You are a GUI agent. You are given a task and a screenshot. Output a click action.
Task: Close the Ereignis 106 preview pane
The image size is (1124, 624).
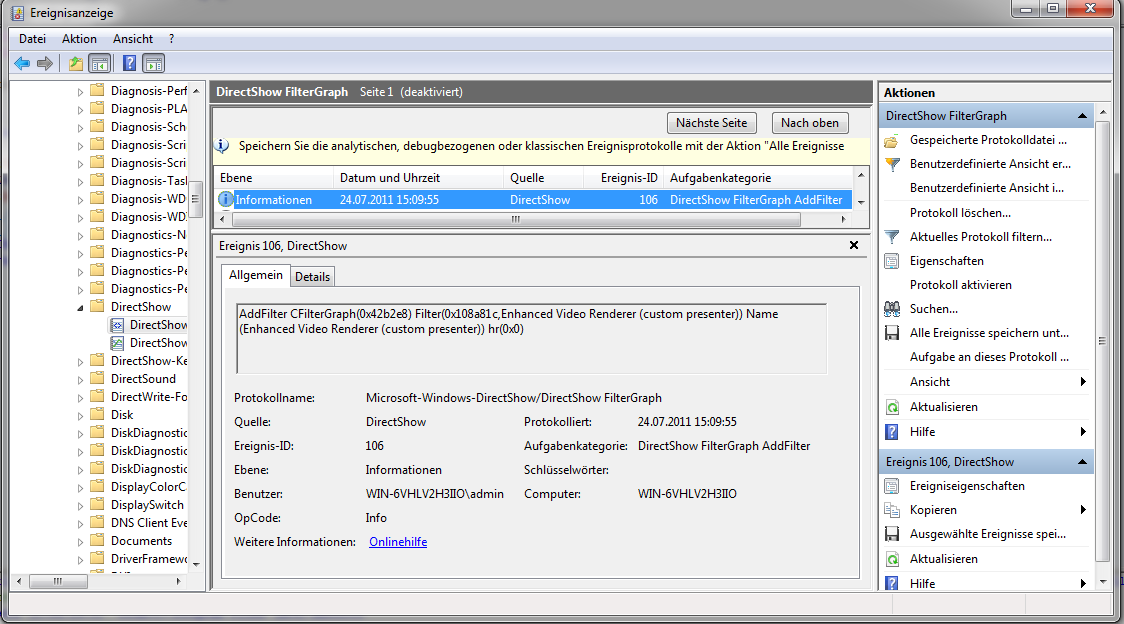[853, 245]
